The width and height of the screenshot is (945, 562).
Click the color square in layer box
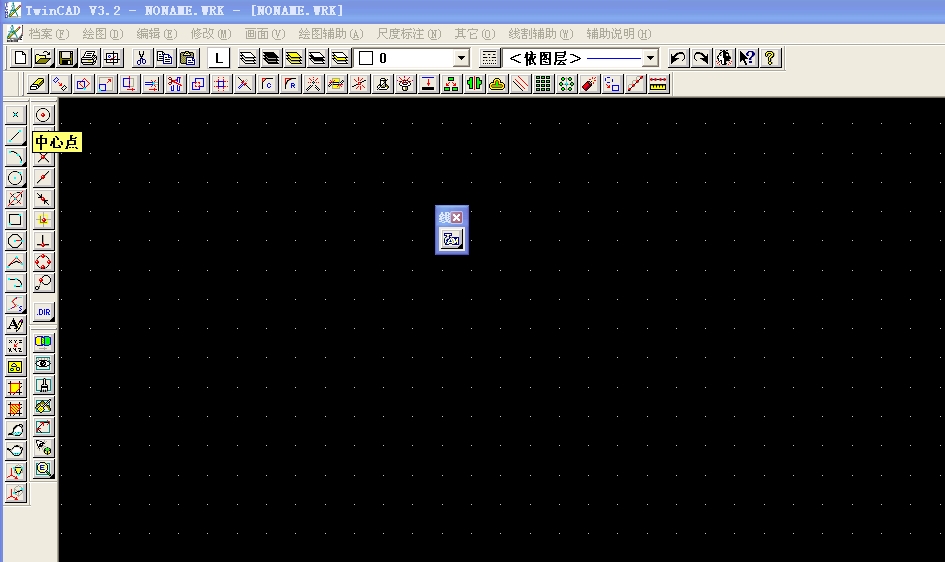point(366,58)
